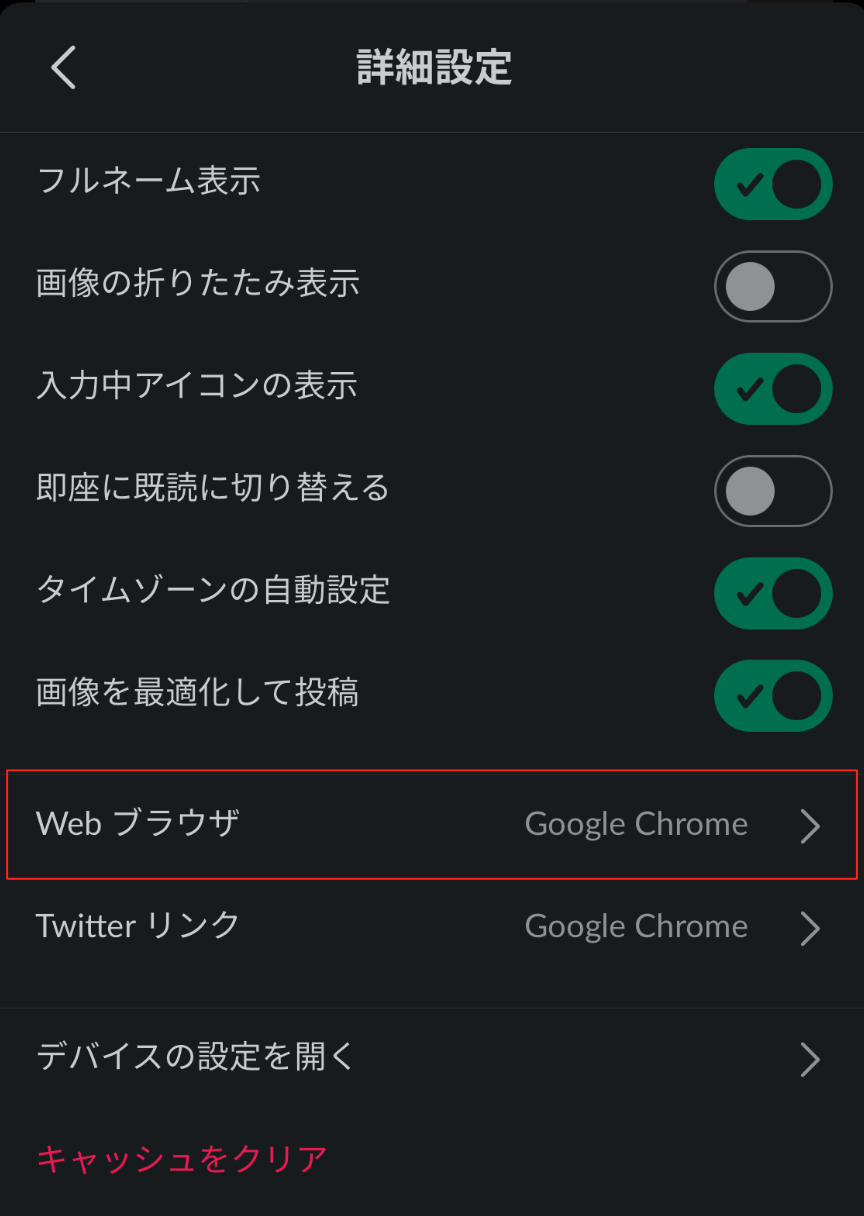Enable the 画像の折りたたみ表示 switch
The height and width of the screenshot is (1216, 864).
click(x=772, y=287)
